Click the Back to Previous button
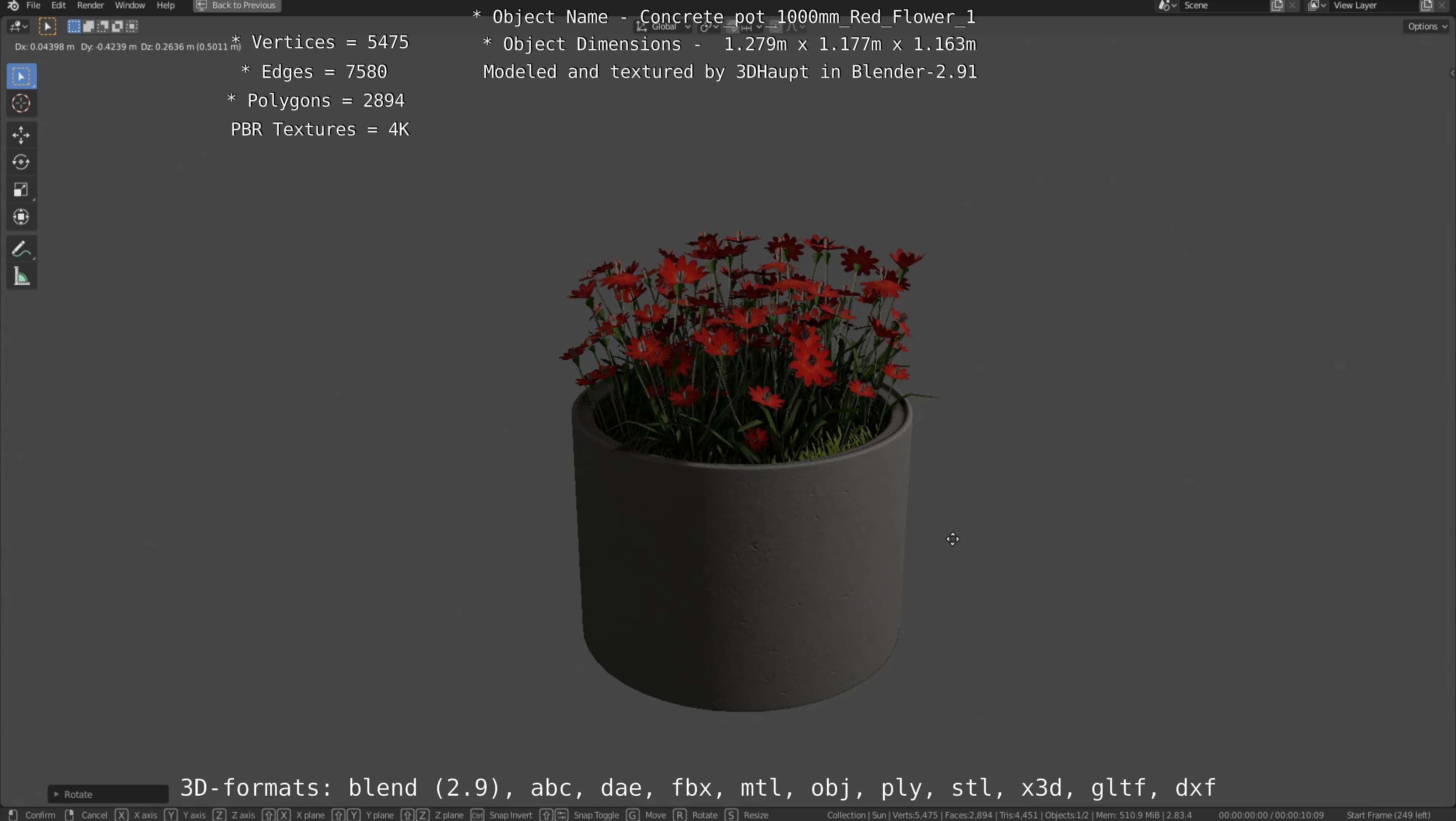 tap(237, 6)
